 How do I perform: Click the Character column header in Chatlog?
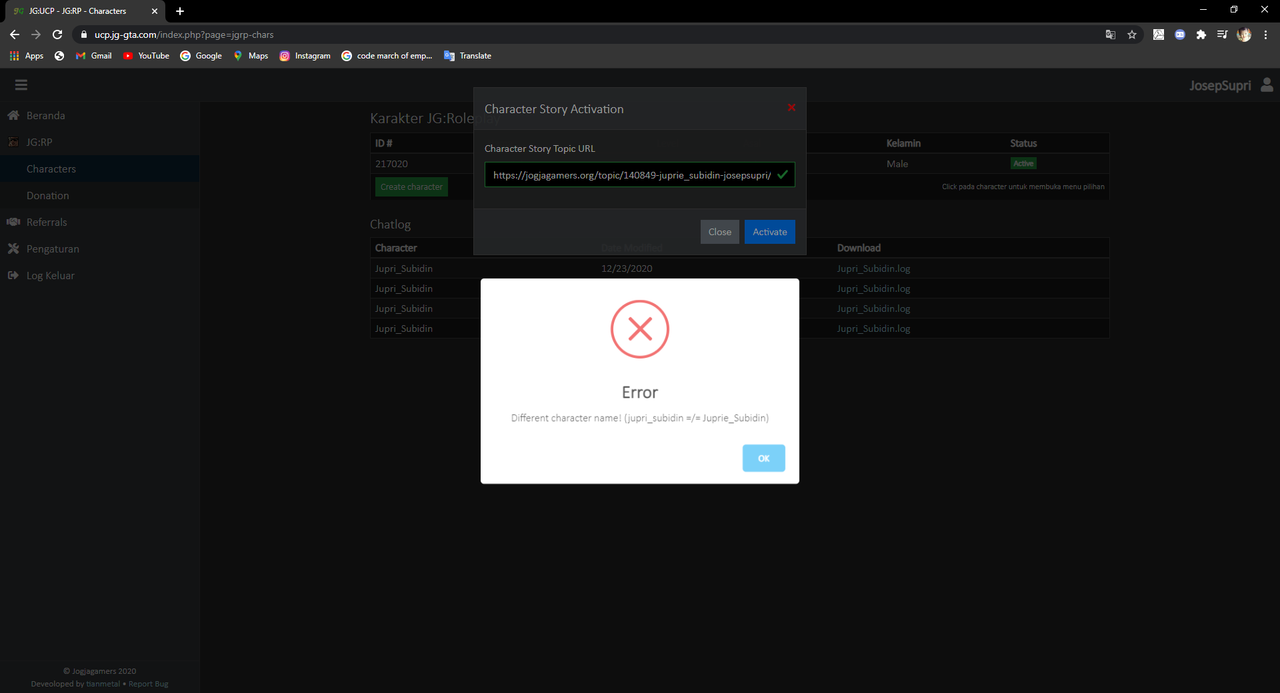coord(396,248)
